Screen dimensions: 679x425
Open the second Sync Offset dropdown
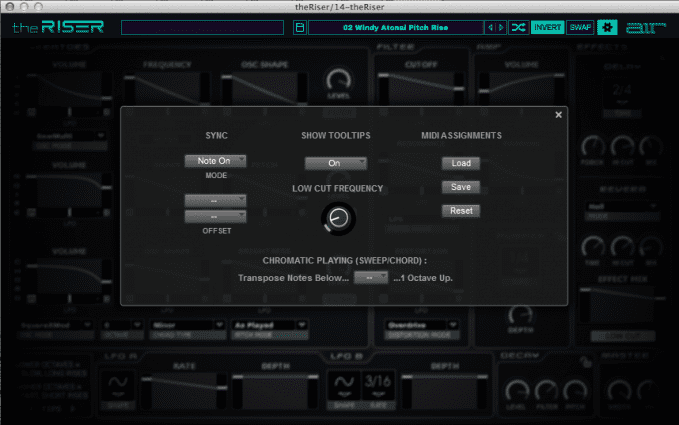click(x=215, y=216)
